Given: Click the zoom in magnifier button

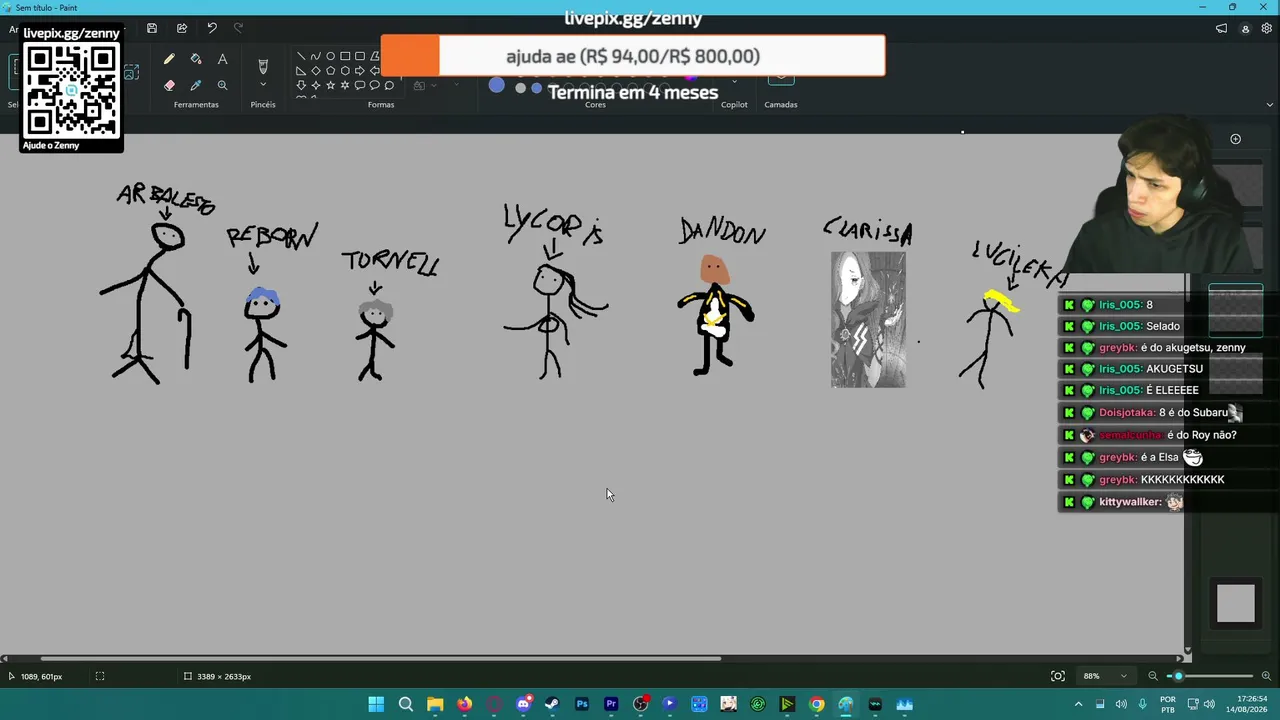Looking at the screenshot, I should coord(1267,676).
